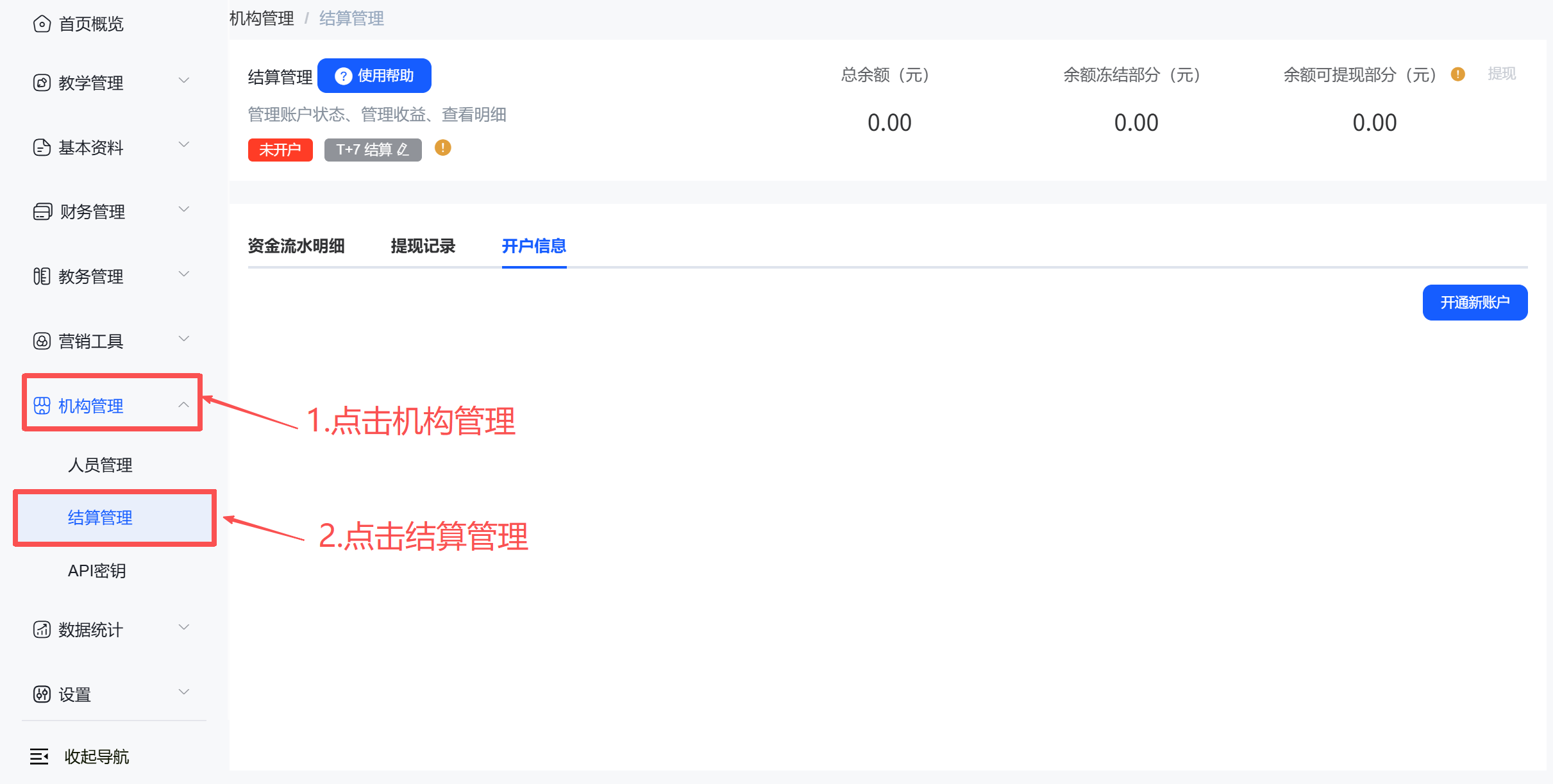Click the data statistics chart icon
Image resolution: width=1553 pixels, height=784 pixels.
pos(42,630)
